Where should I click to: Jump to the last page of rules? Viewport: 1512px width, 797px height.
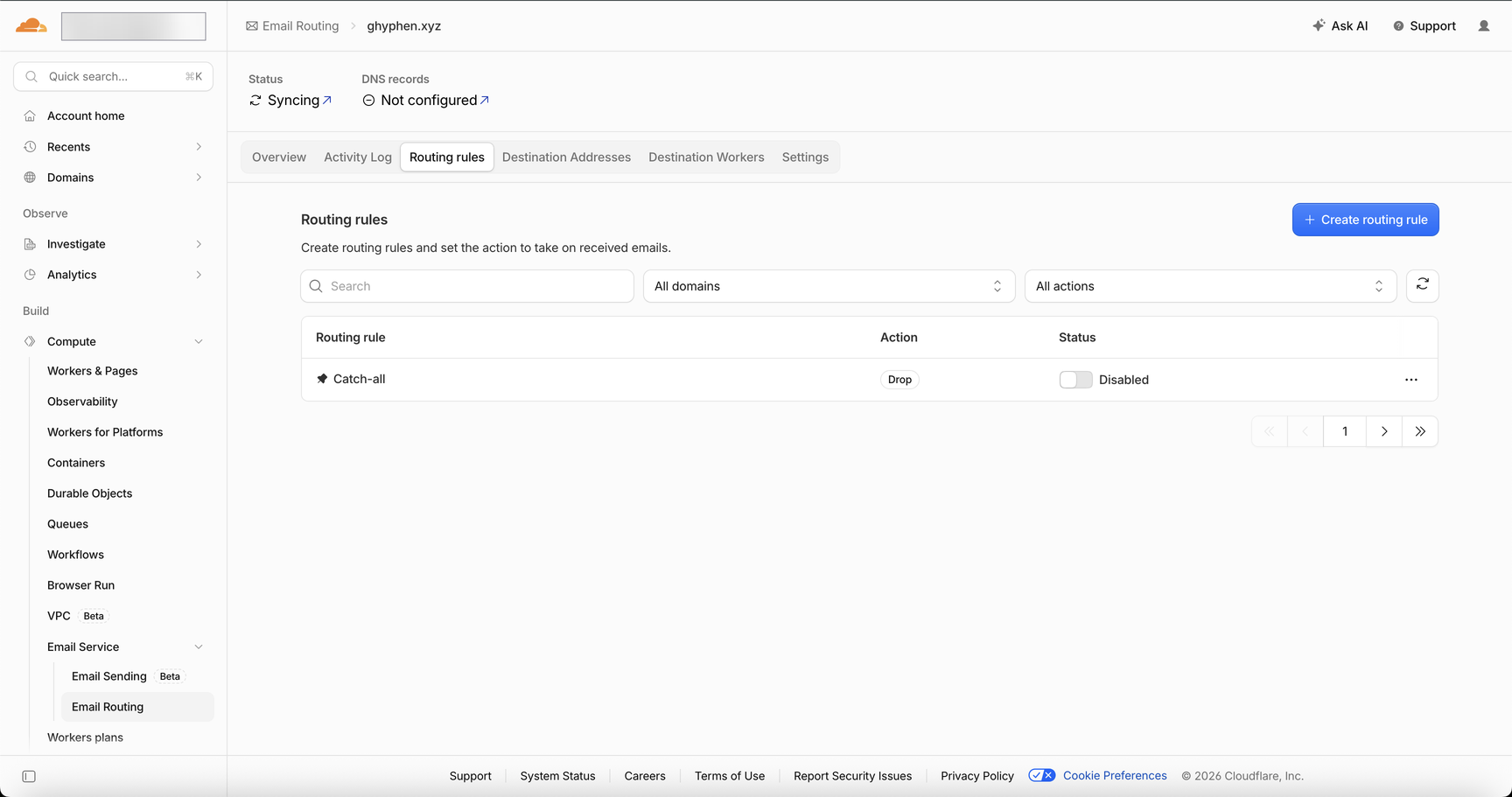1420,431
